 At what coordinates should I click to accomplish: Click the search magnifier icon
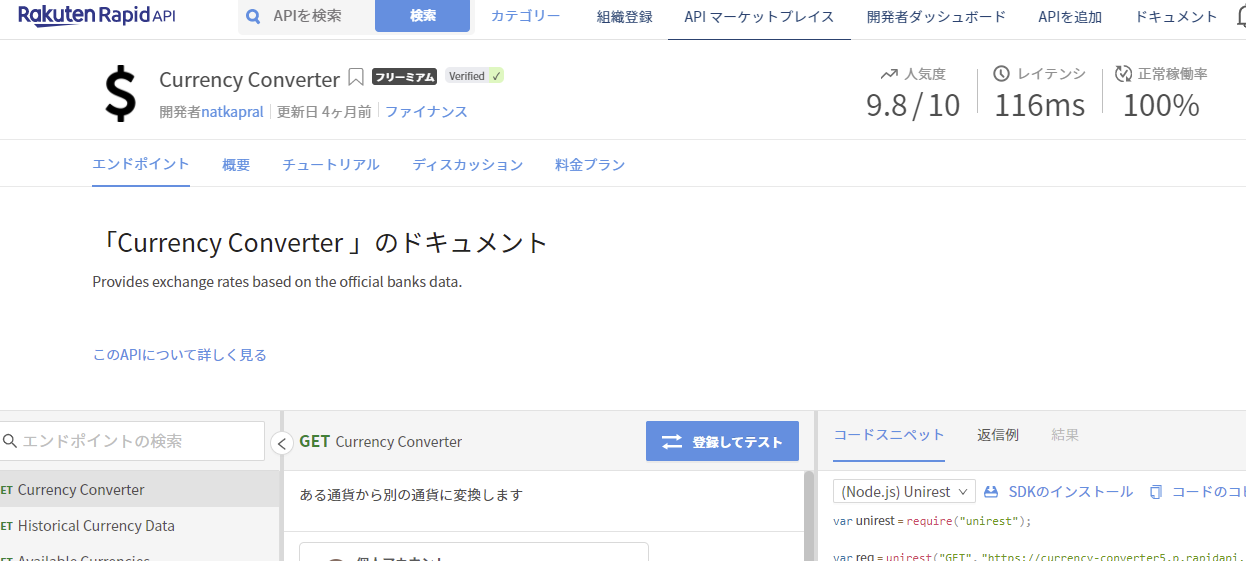click(x=253, y=16)
